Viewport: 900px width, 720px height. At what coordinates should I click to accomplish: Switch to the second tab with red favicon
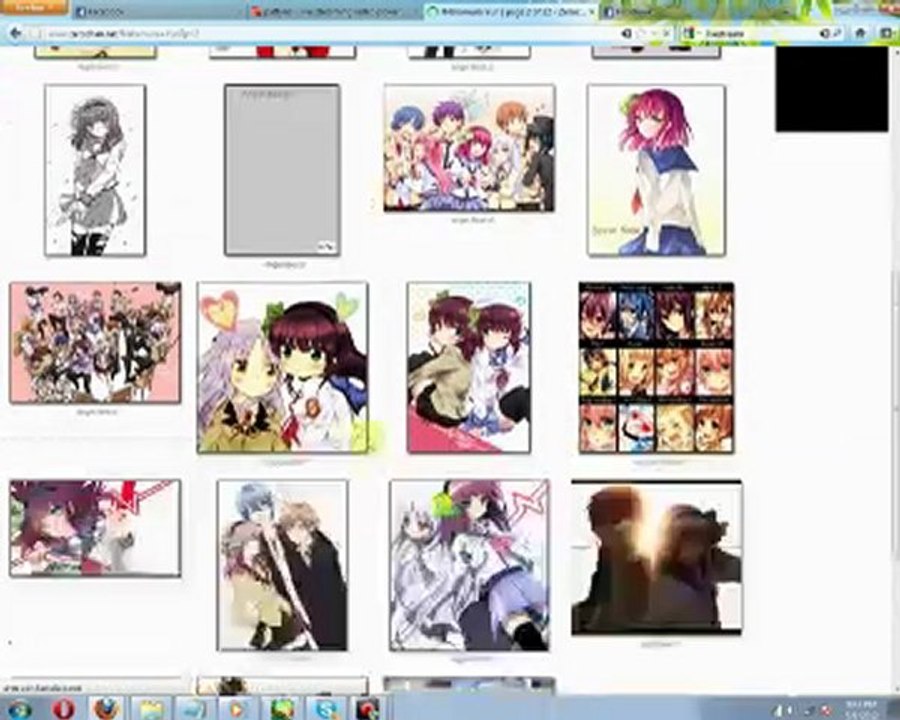click(335, 11)
